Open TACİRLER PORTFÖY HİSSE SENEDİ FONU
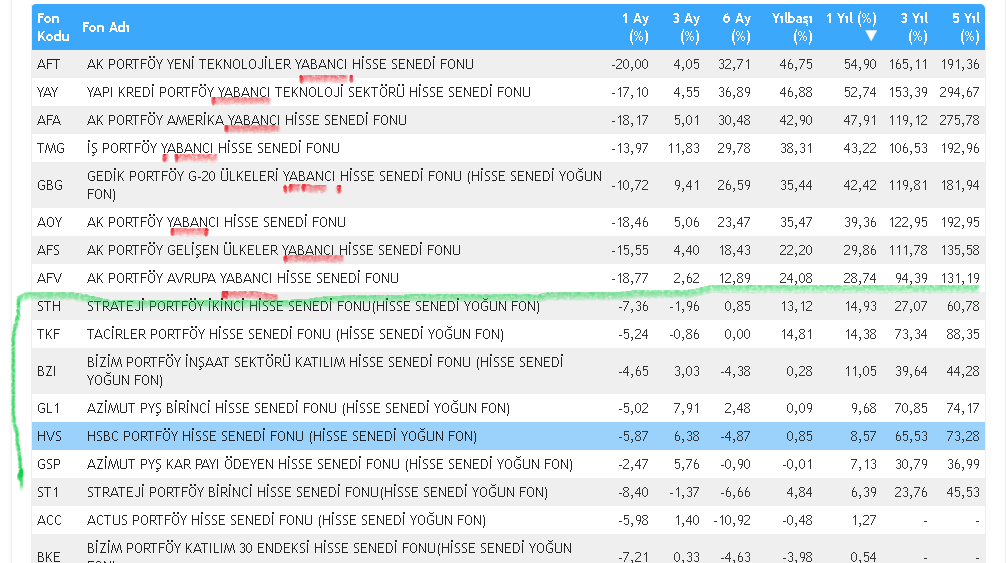Viewport: 1006px width, 563px height. 295,335
